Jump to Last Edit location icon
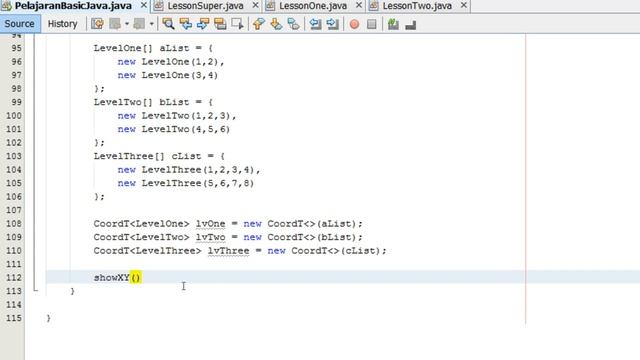This screenshot has width=640, height=360. [x=97, y=24]
